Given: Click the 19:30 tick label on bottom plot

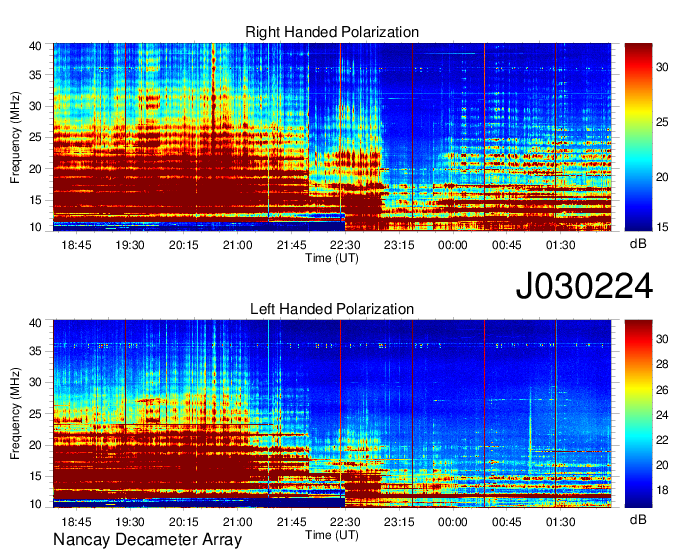Looking at the screenshot, I should (x=130, y=522).
